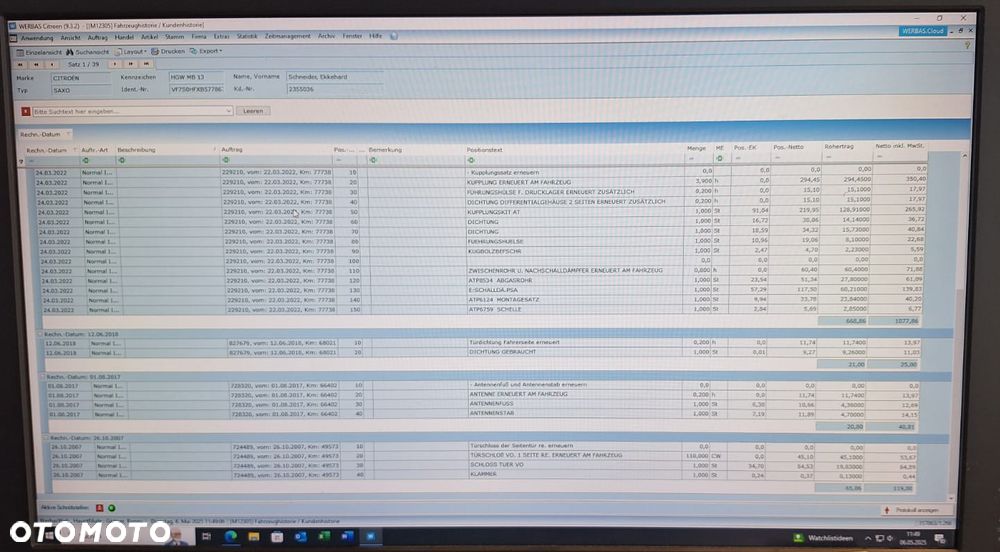Open the Zeitmanagement menu
1000x552 pixels.
tap(288, 36)
